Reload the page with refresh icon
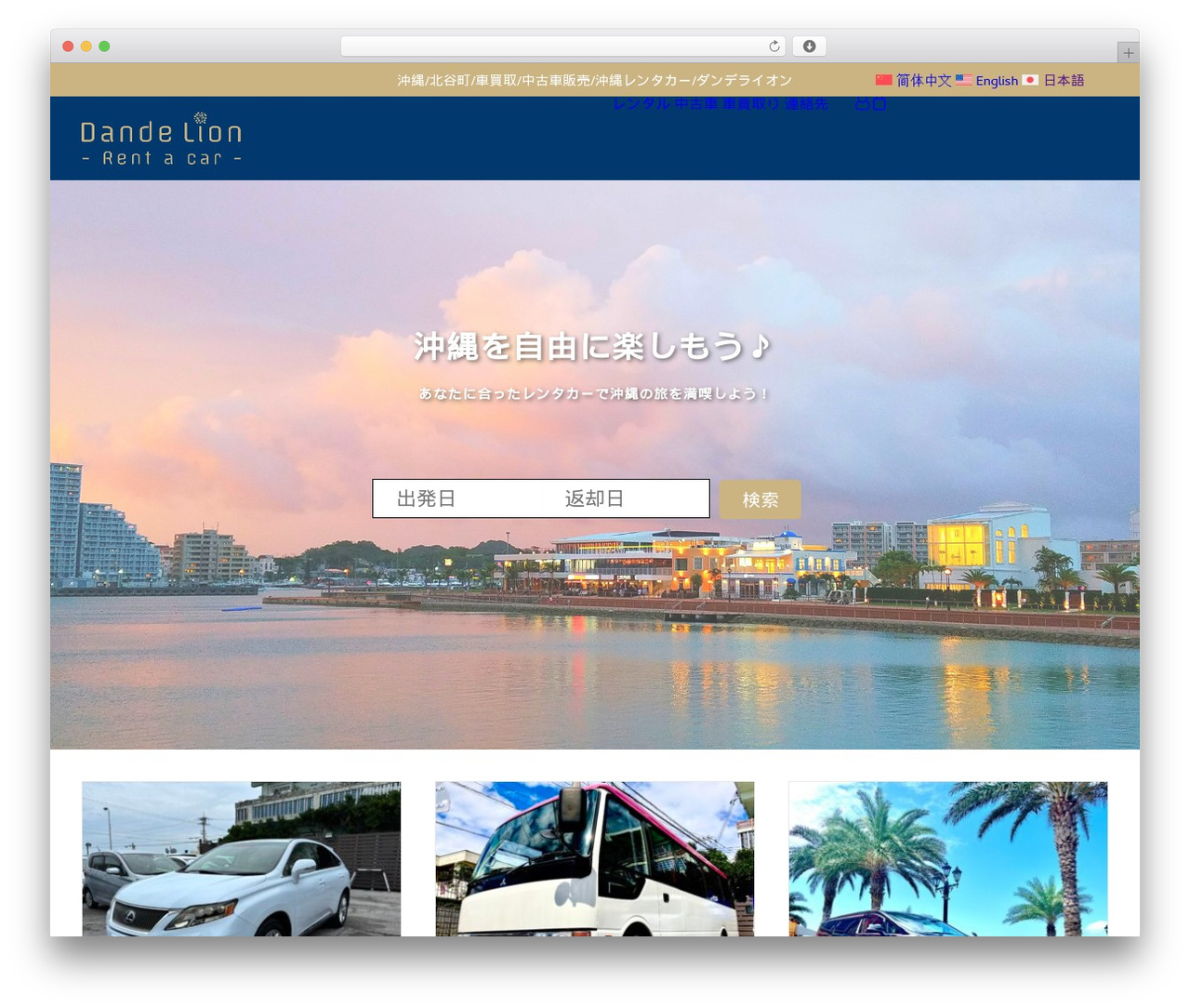 [774, 46]
